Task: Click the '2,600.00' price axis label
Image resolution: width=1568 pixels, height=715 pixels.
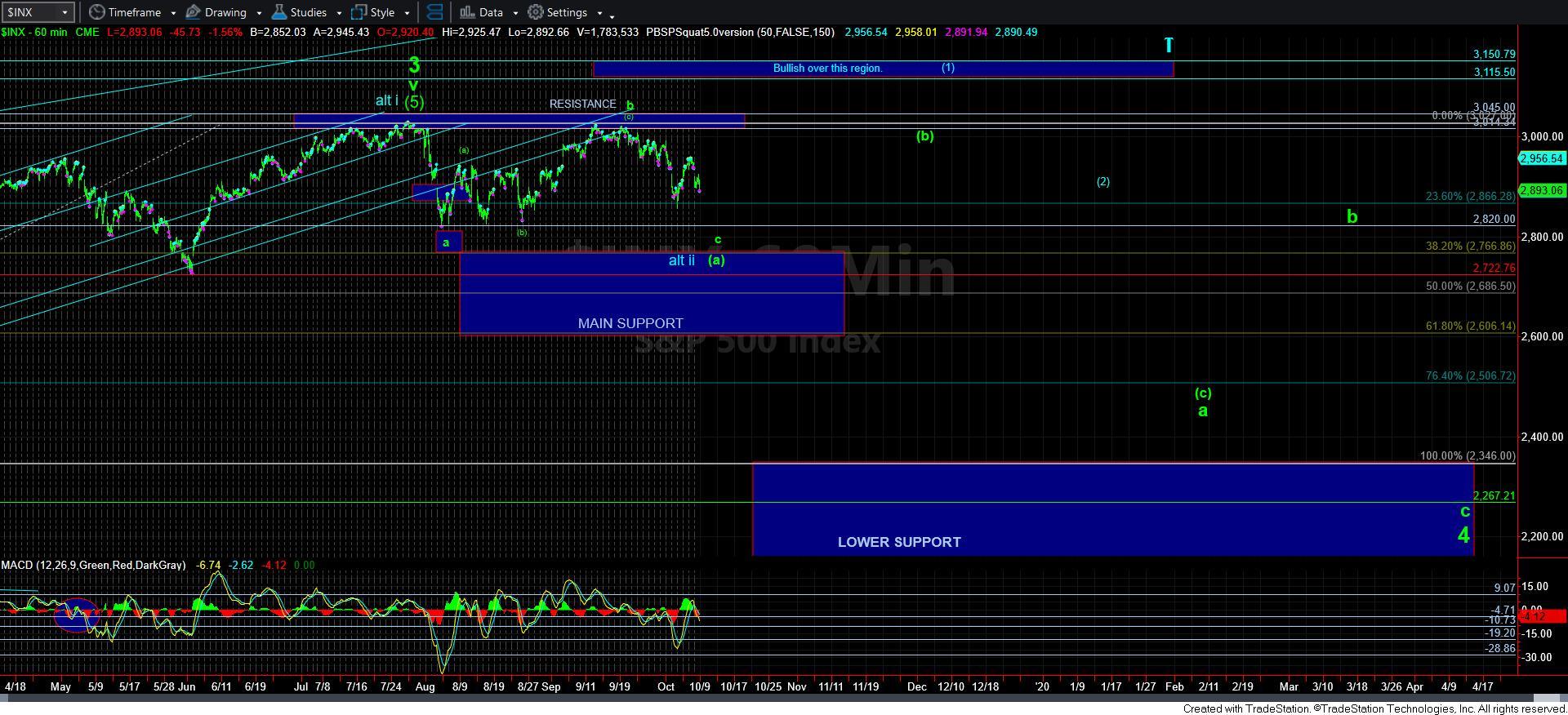Action: pyautogui.click(x=1541, y=336)
